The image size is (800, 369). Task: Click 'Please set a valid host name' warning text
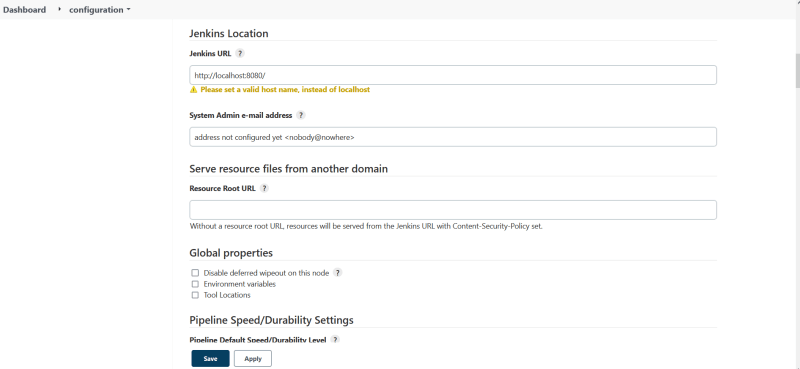click(x=285, y=89)
